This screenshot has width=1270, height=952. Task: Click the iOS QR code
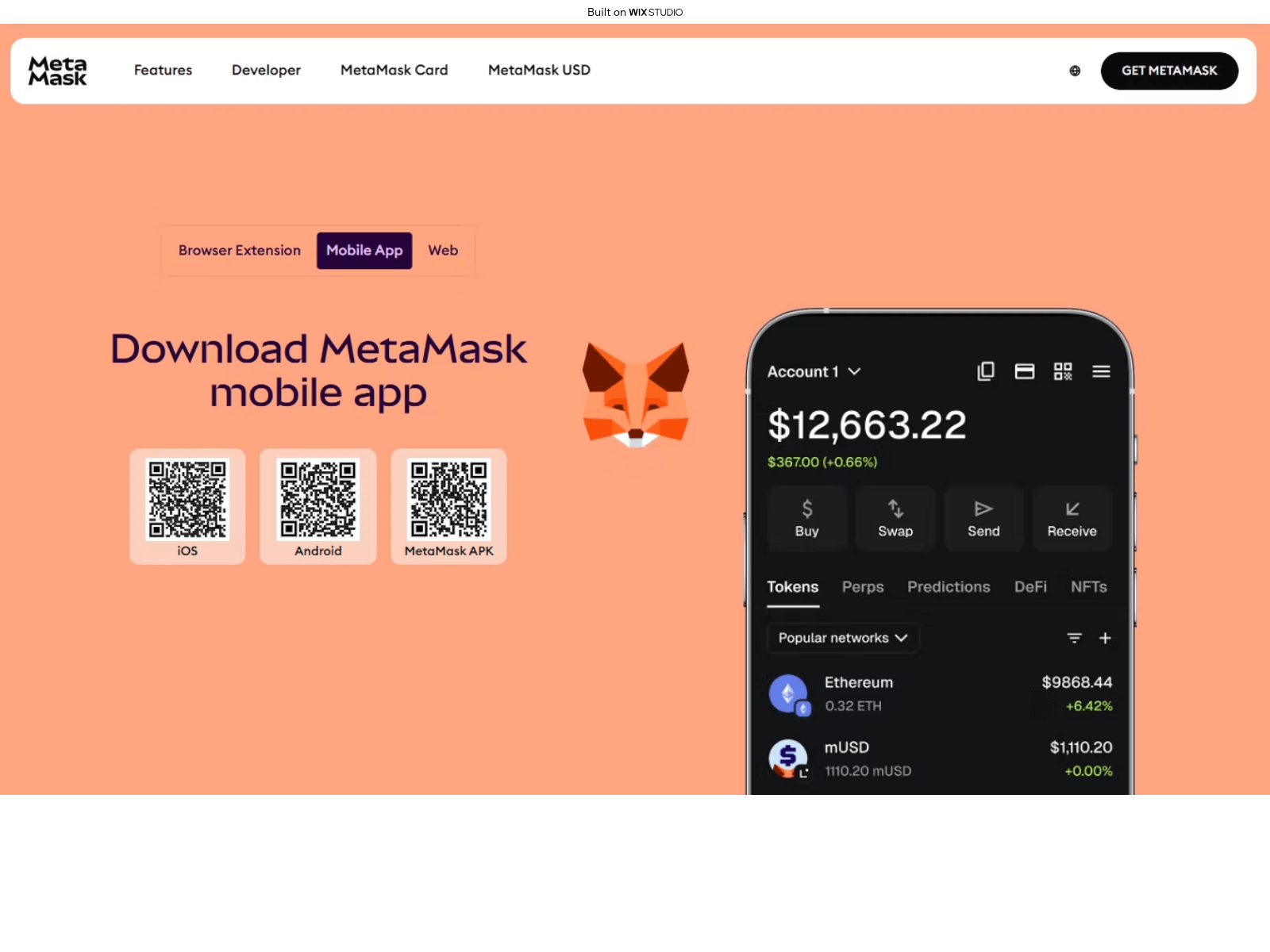pyautogui.click(x=187, y=499)
